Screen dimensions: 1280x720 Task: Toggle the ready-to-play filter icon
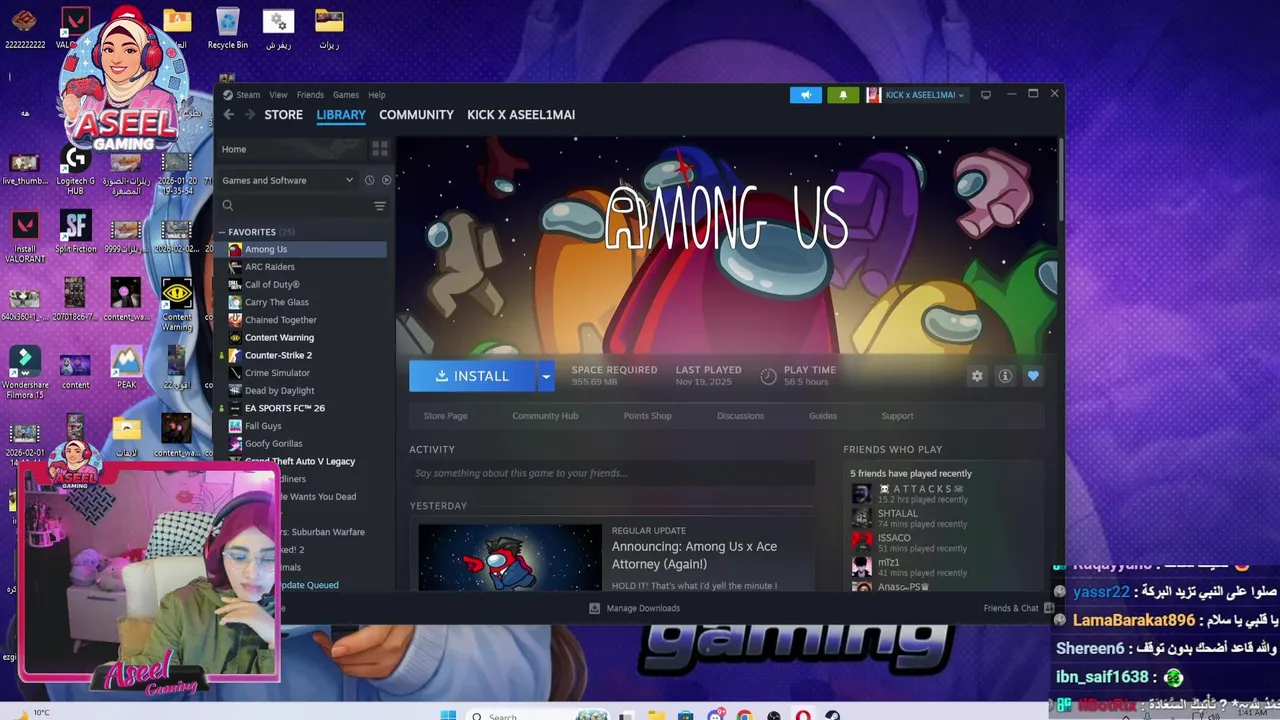coord(386,180)
